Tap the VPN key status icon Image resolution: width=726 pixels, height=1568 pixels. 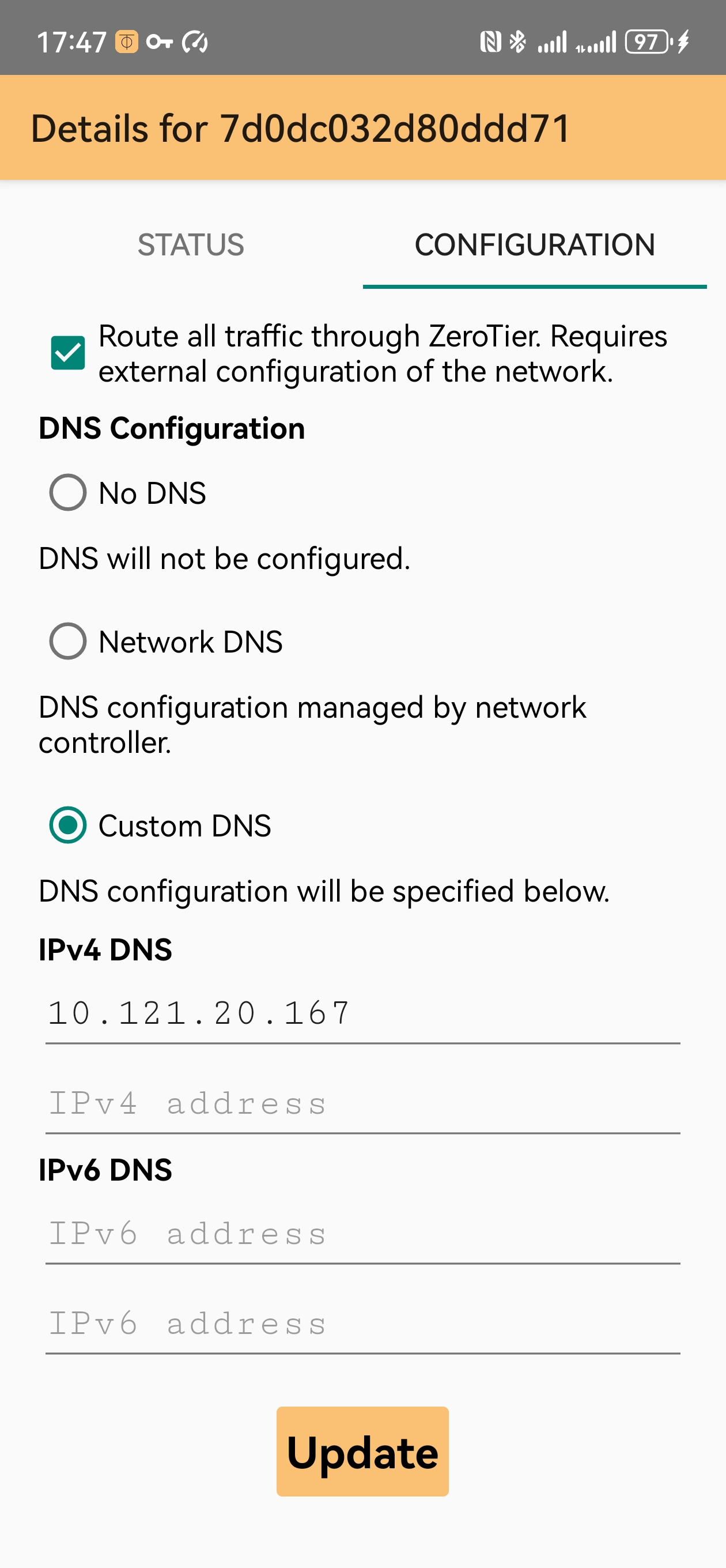coord(160,42)
